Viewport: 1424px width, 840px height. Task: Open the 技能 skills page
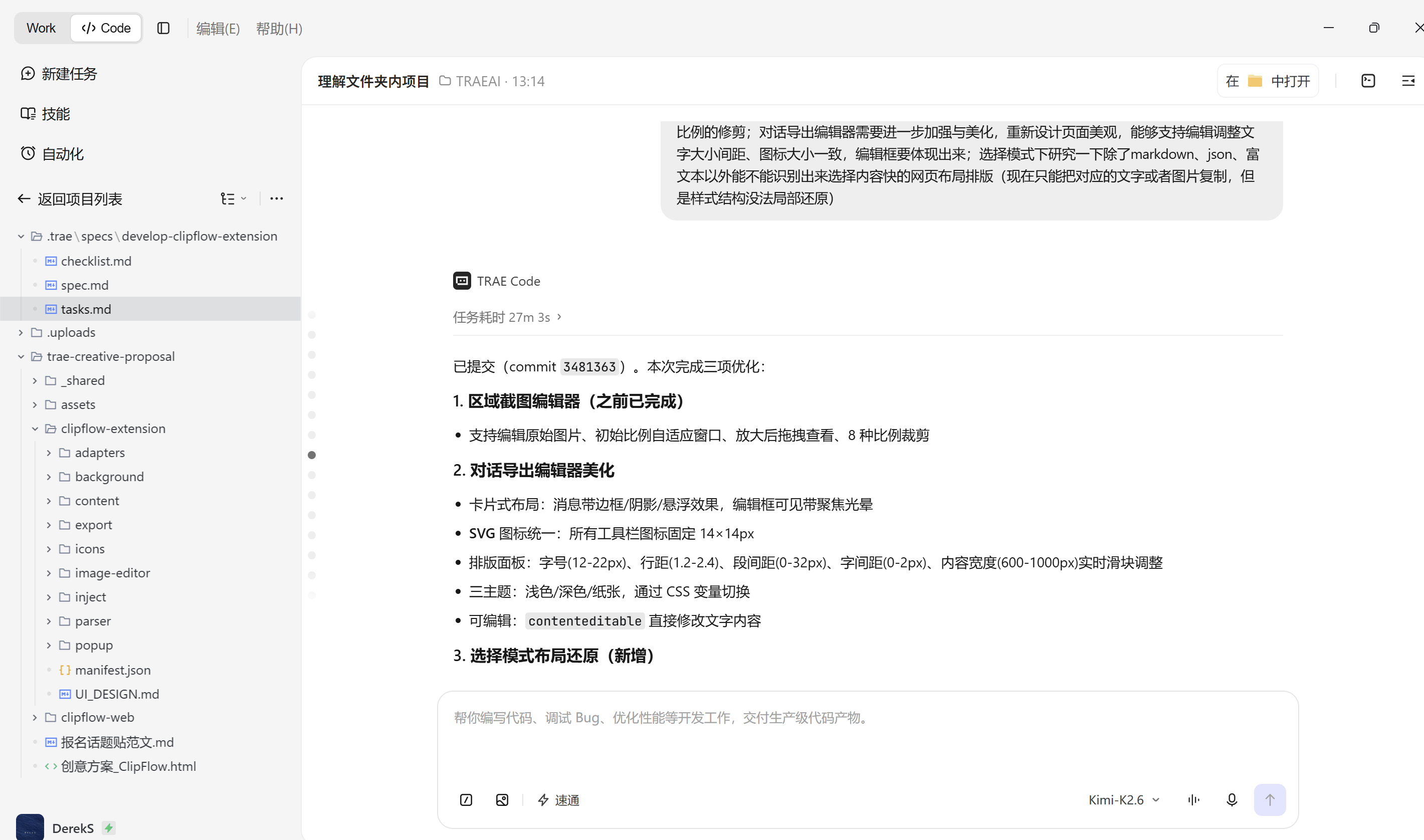point(45,114)
